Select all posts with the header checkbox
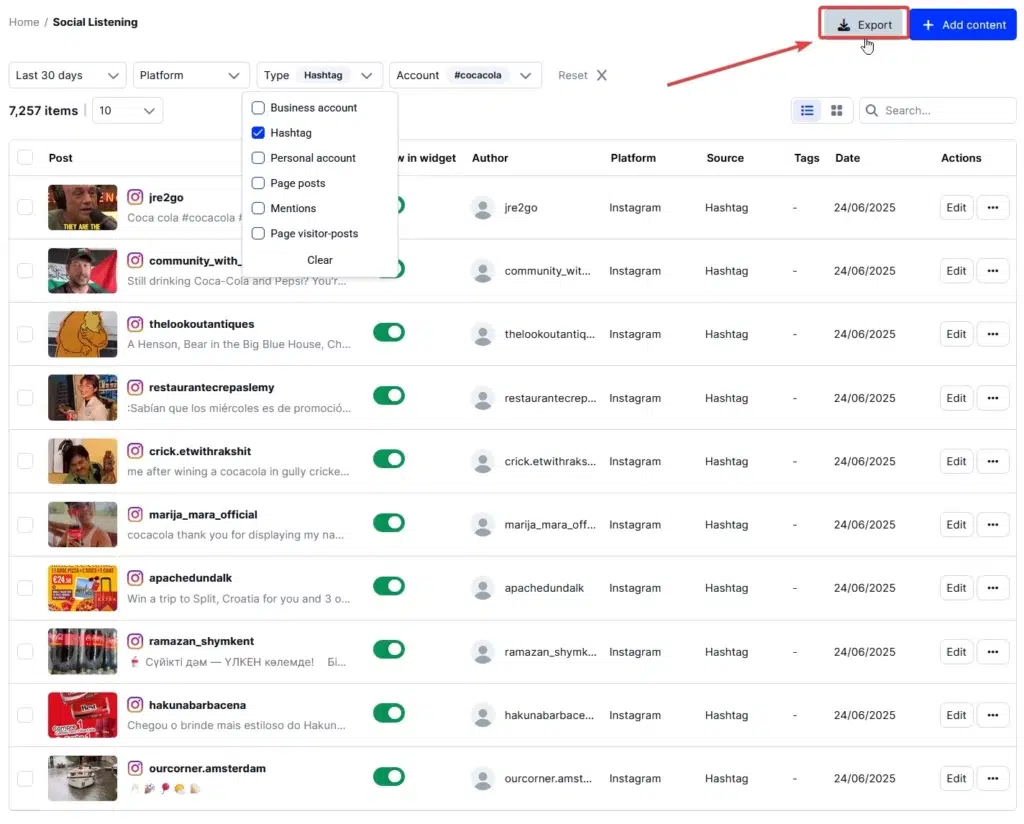The height and width of the screenshot is (824, 1024). click(x=25, y=157)
